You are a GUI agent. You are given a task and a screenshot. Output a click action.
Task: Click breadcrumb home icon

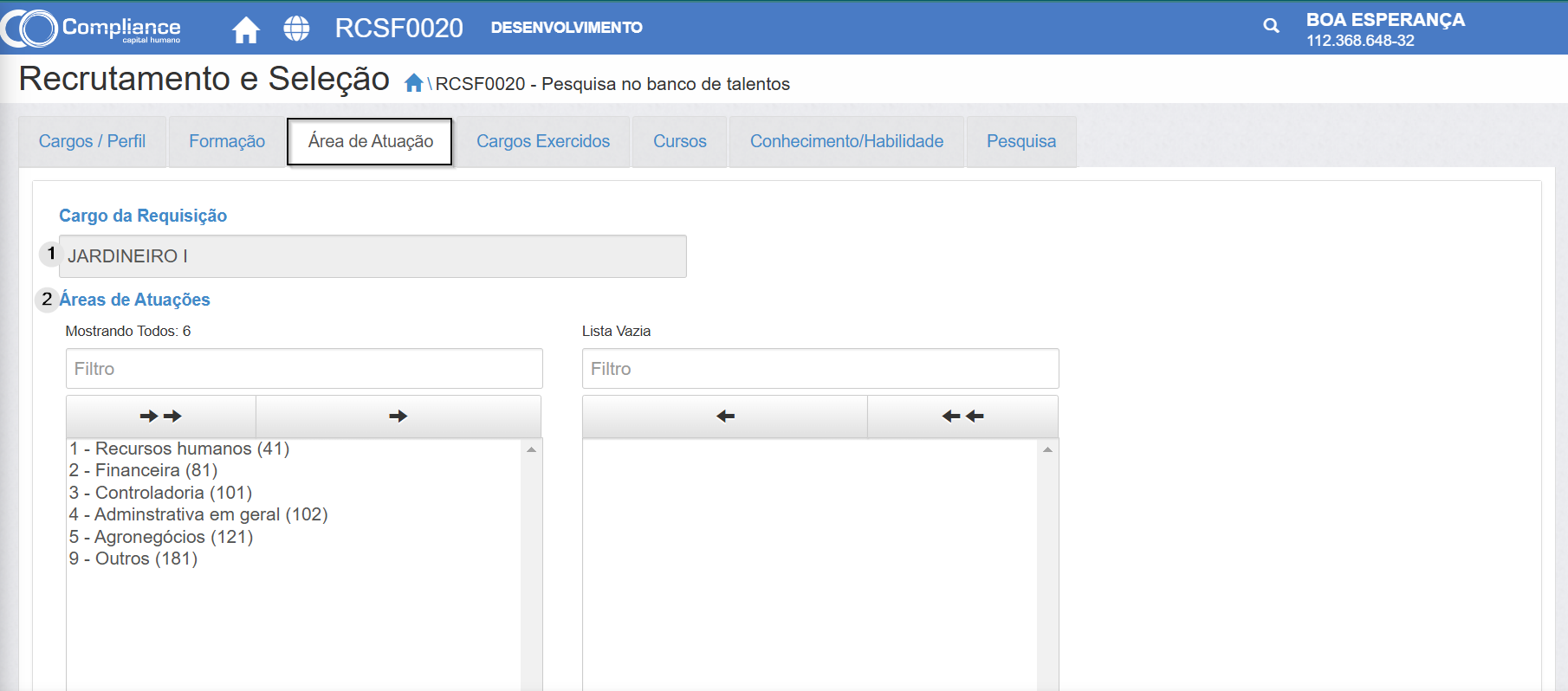pyautogui.click(x=414, y=82)
